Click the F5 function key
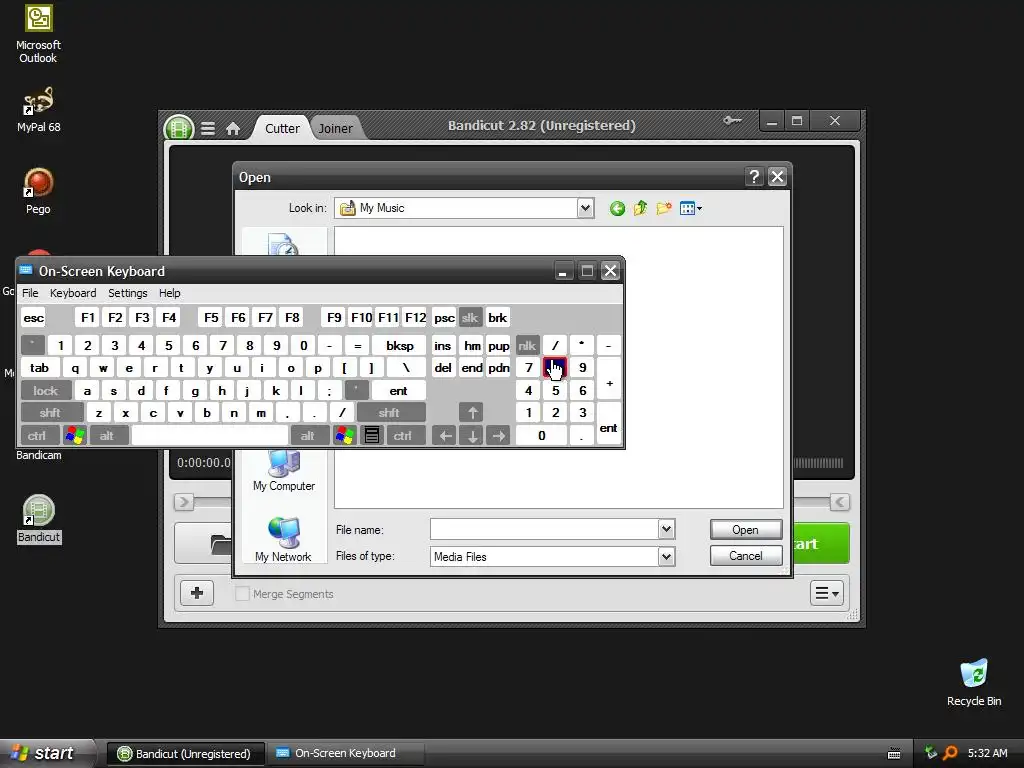The height and width of the screenshot is (768, 1024). (211, 318)
